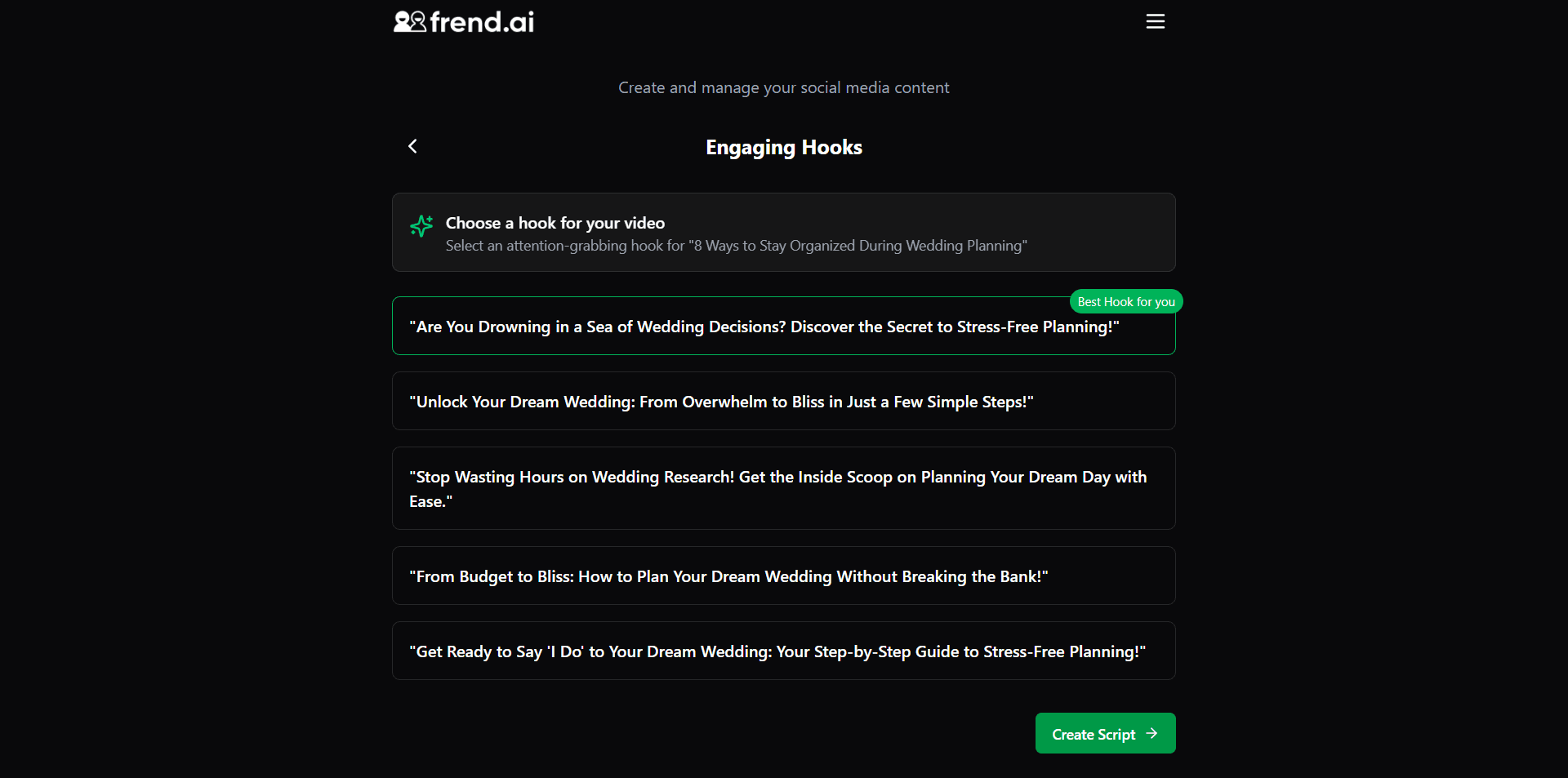Click the arrow inside Create Script button

1152,733
